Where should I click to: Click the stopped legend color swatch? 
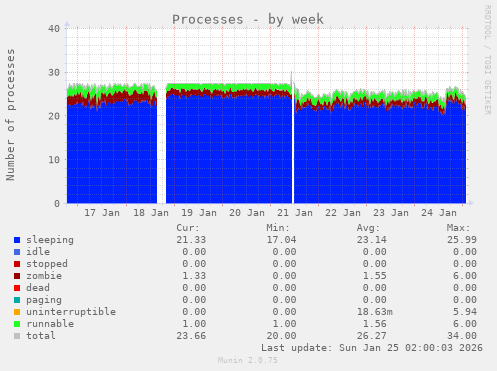17,264
